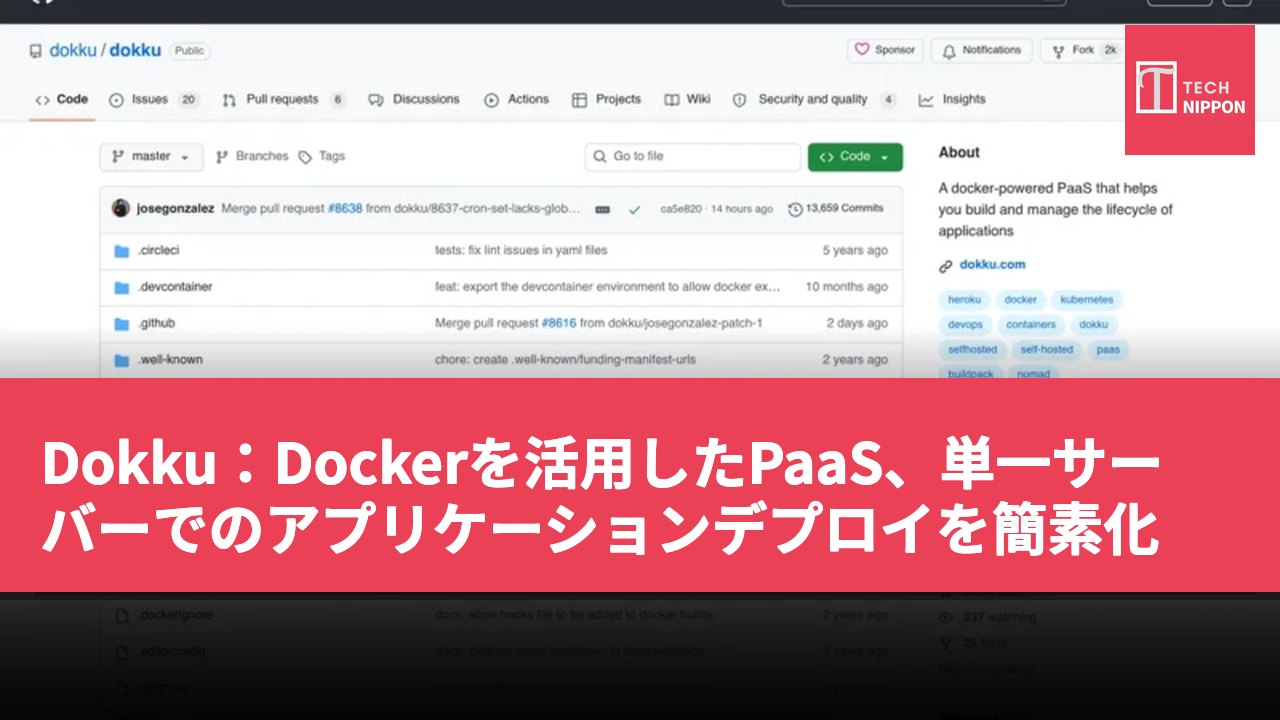Visit the dokku.com website link
1280x720 pixels.
pos(992,265)
